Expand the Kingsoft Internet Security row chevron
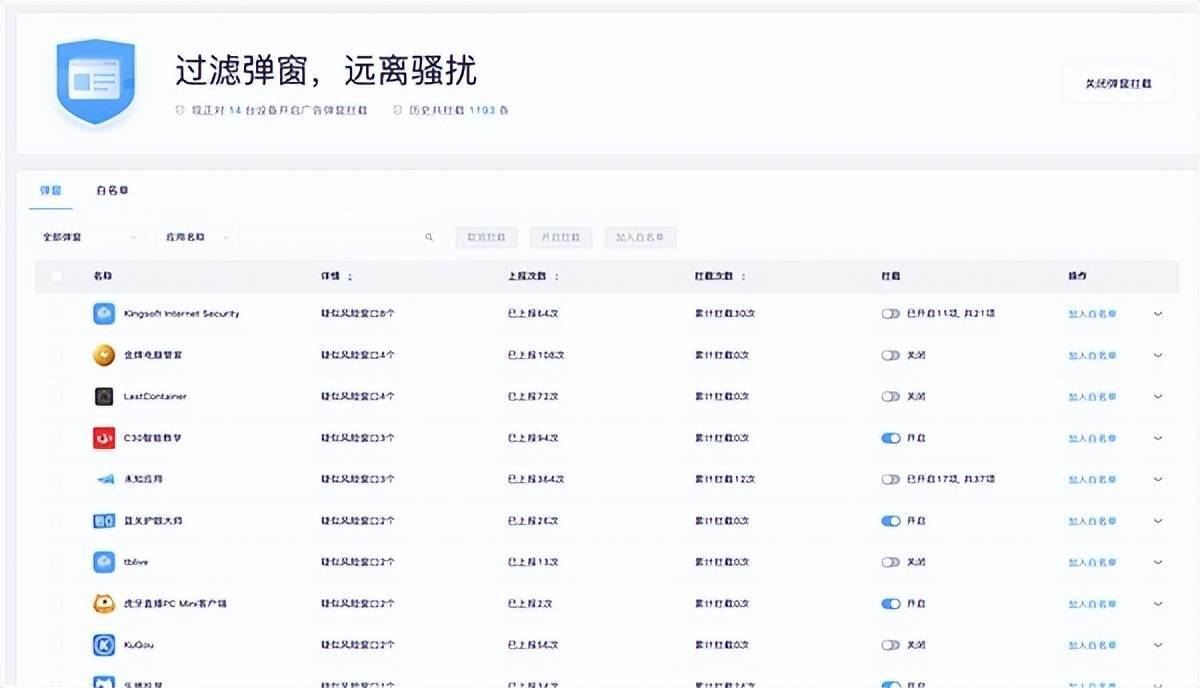This screenshot has height=688, width=1200. coord(1157,313)
